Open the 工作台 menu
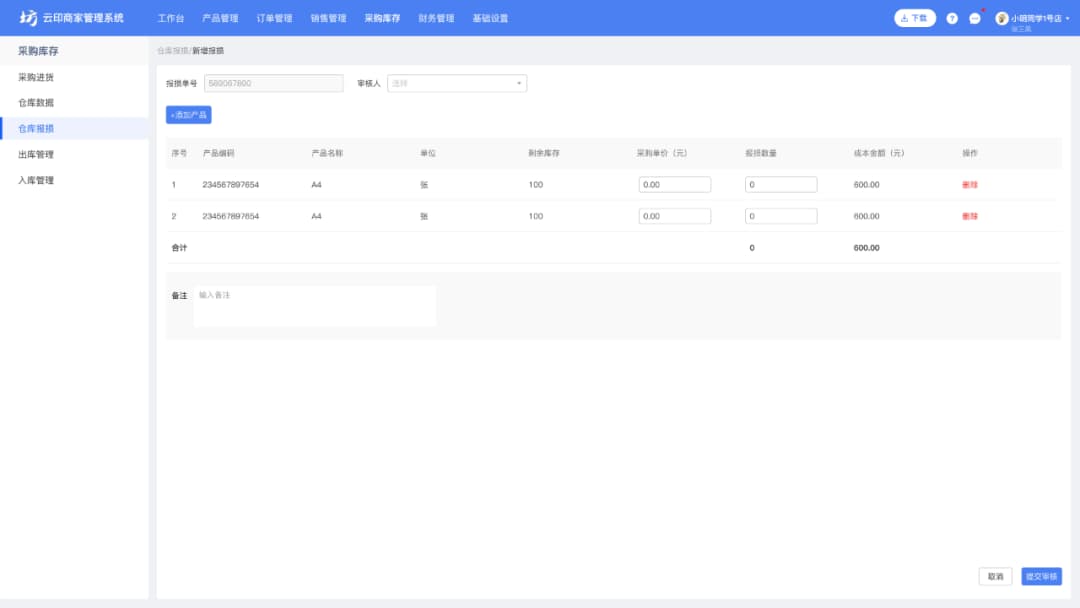1080x608 pixels. [171, 18]
